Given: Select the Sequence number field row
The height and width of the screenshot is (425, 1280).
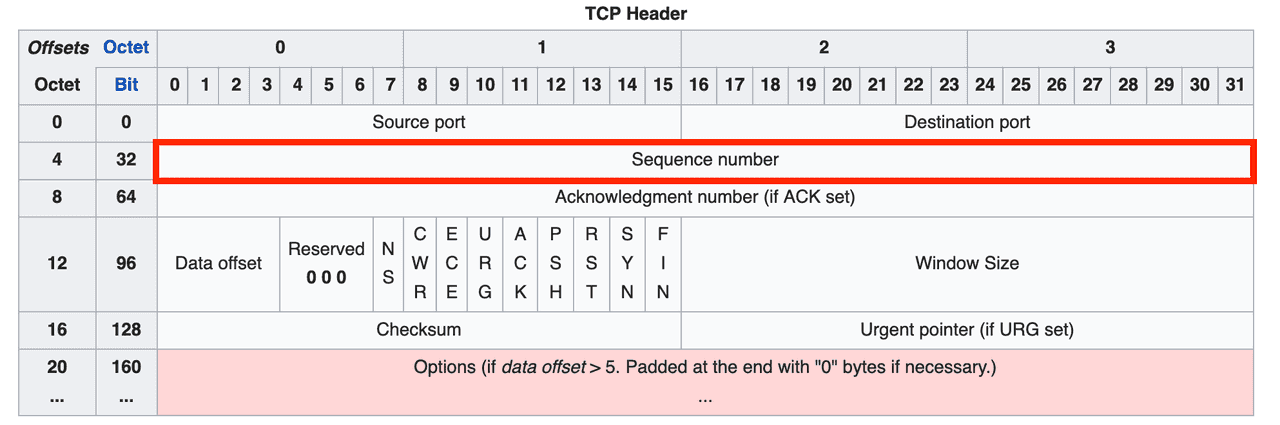Looking at the screenshot, I should click(x=704, y=160).
